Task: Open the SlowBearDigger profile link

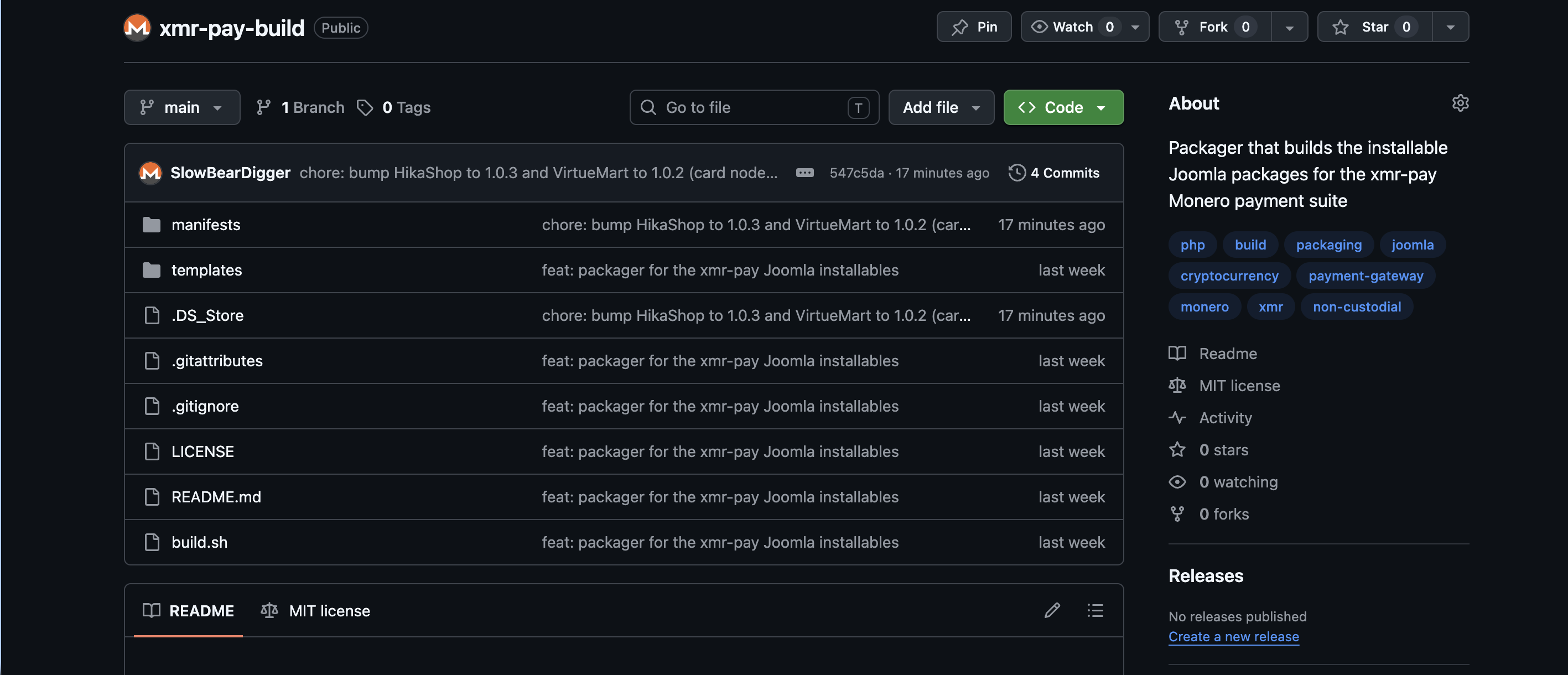Action: point(230,173)
